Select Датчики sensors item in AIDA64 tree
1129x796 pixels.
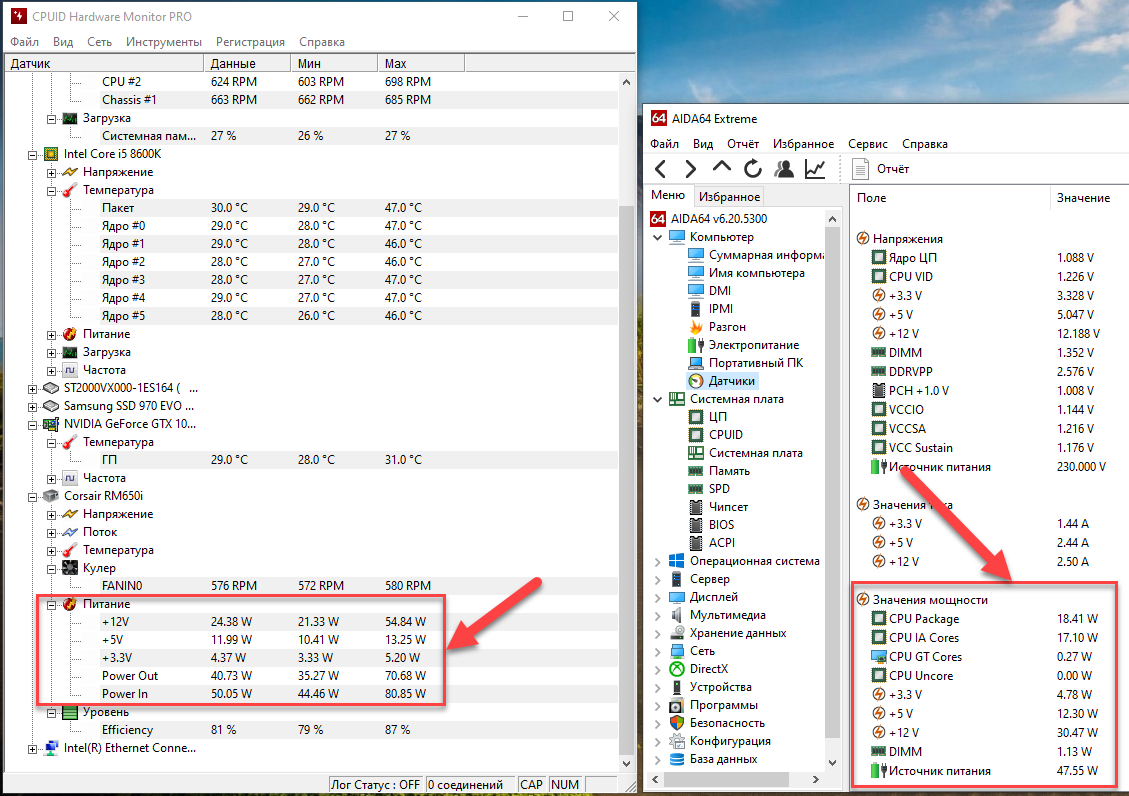pyautogui.click(x=722, y=381)
